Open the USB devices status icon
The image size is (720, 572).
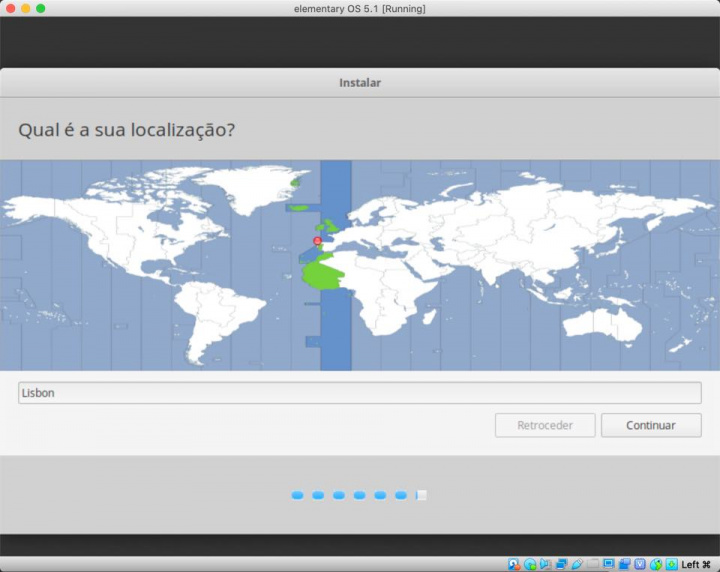click(x=577, y=564)
